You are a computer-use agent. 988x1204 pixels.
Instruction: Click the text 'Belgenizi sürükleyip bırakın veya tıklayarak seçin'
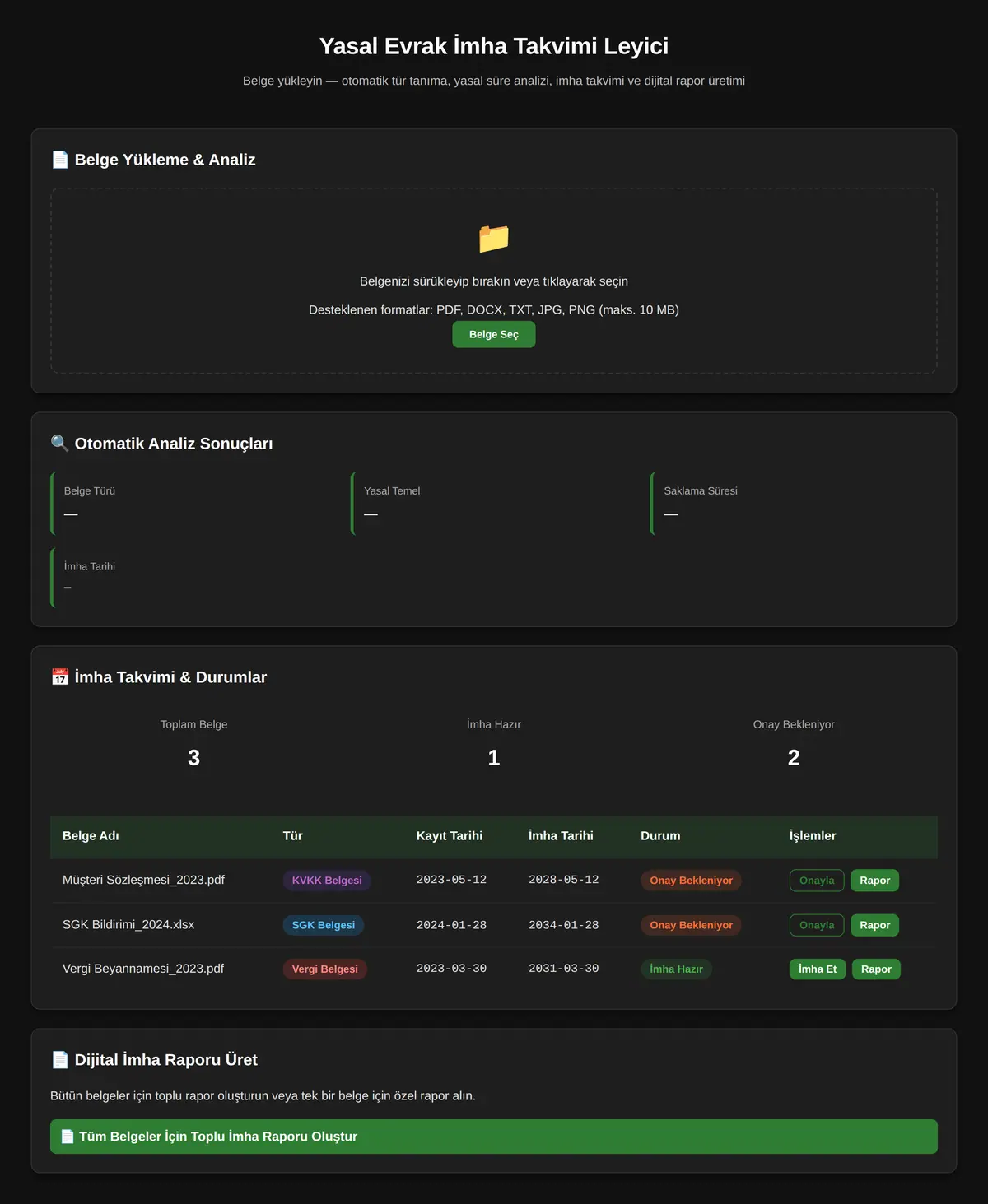click(494, 281)
